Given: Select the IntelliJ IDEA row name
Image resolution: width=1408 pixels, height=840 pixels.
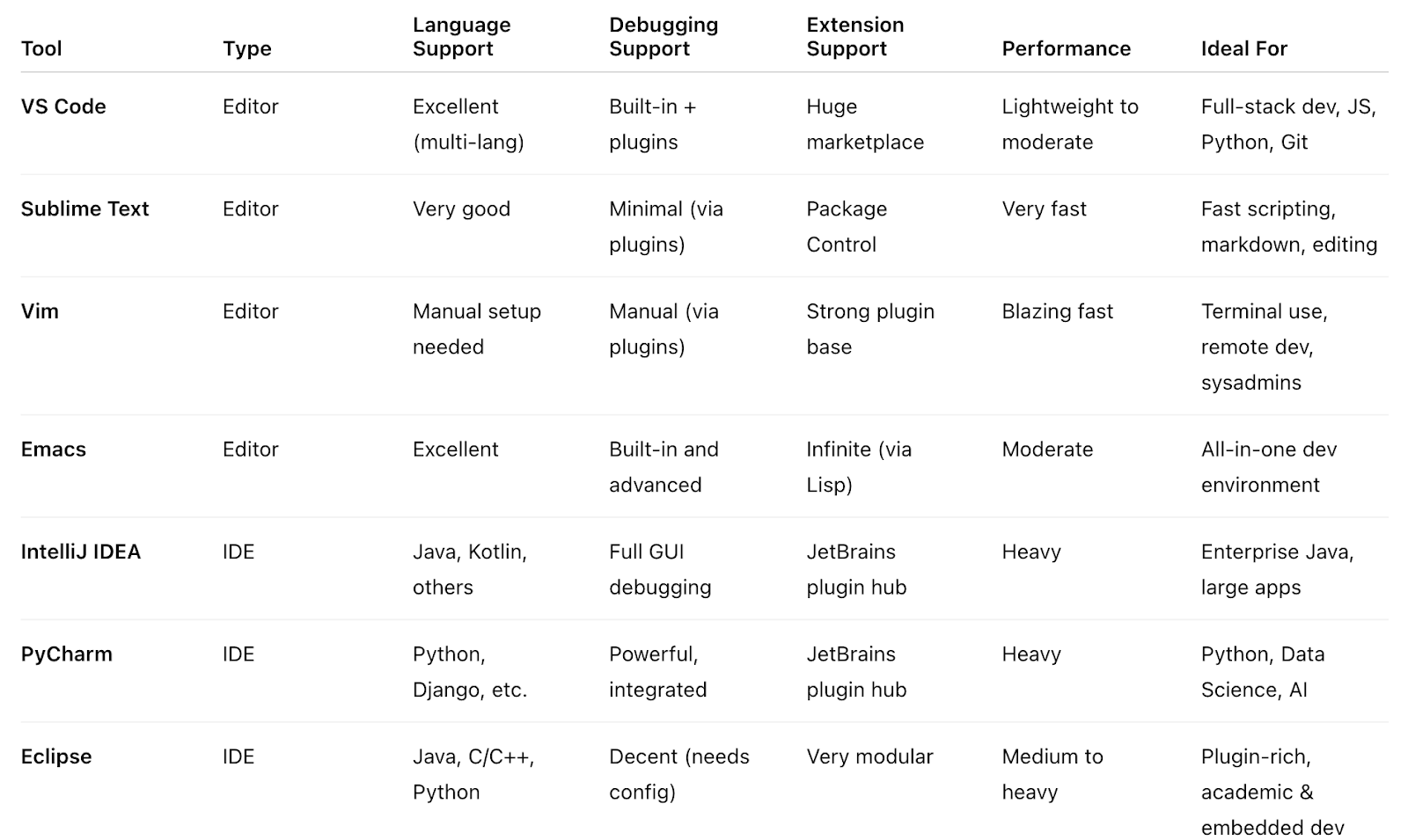Looking at the screenshot, I should (x=81, y=551).
